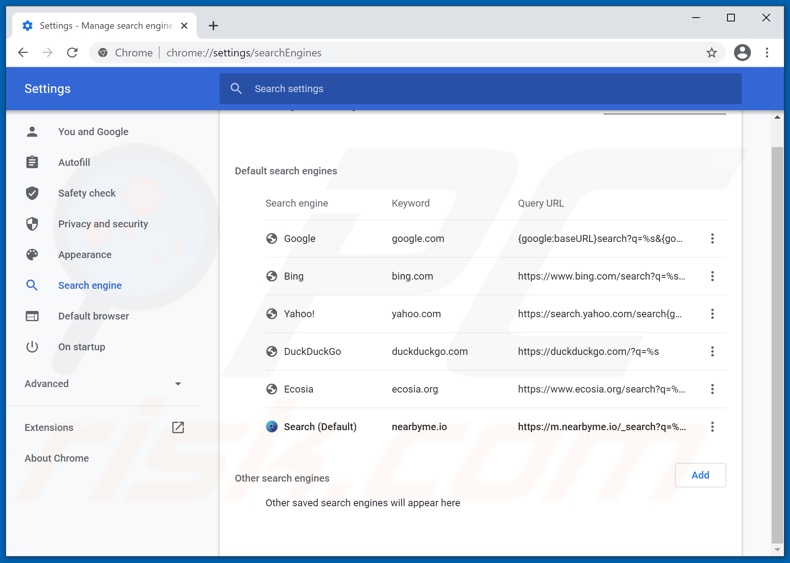The height and width of the screenshot is (563, 790).
Task: Open the Extensions link
Action: tap(49, 427)
